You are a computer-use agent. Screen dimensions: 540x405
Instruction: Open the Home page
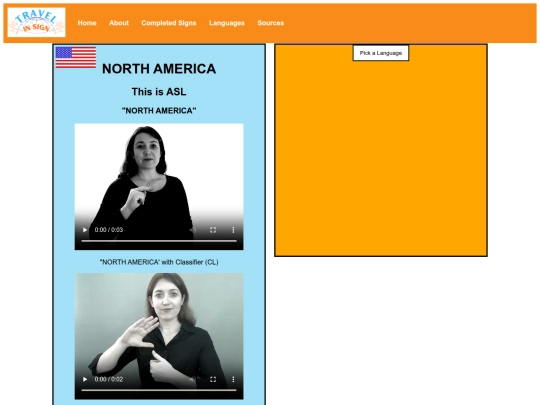(x=87, y=23)
